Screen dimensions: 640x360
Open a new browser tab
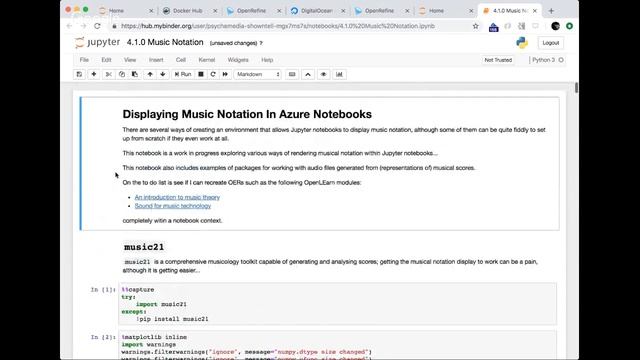pos(551,11)
